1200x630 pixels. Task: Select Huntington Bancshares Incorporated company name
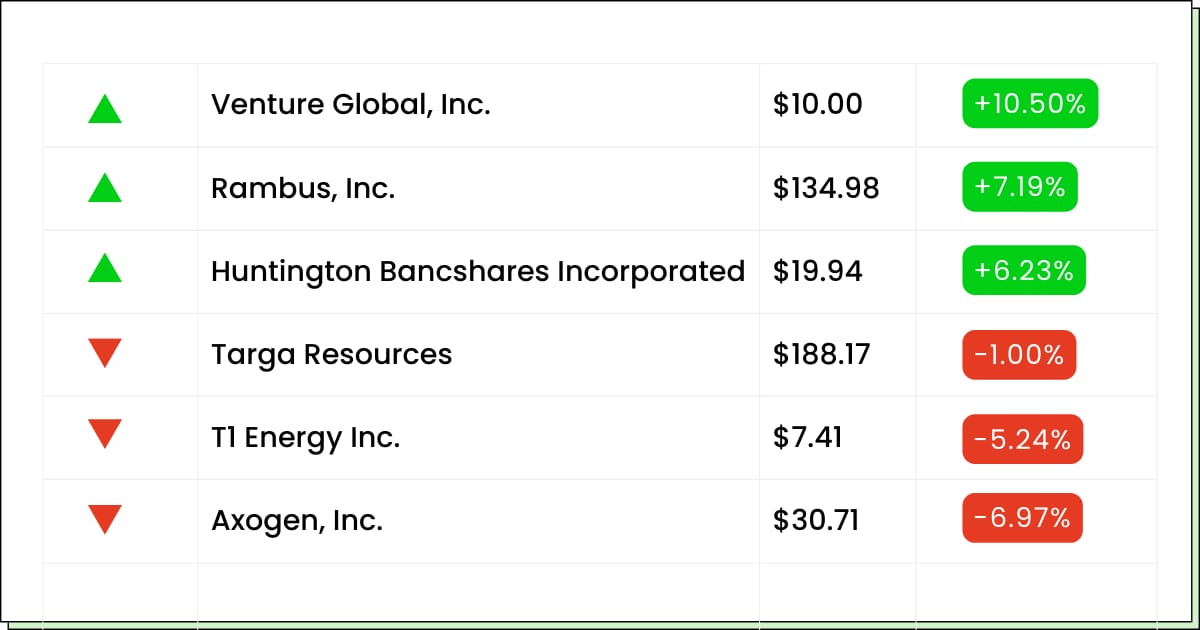tap(477, 271)
